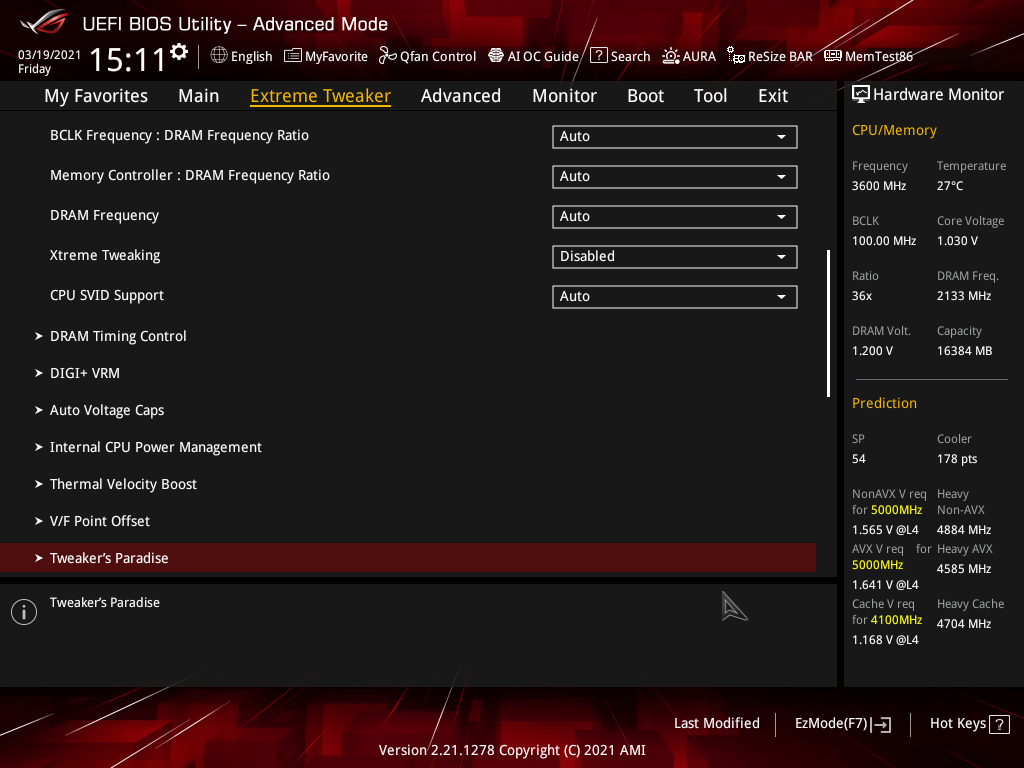Click CPU/Memory section heading
Viewport: 1024px width, 768px height.
pos(894,131)
